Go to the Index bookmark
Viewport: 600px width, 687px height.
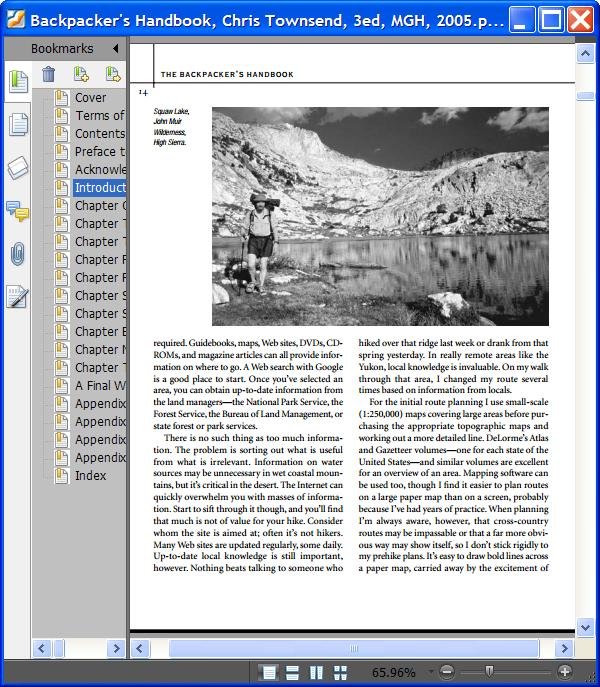90,475
